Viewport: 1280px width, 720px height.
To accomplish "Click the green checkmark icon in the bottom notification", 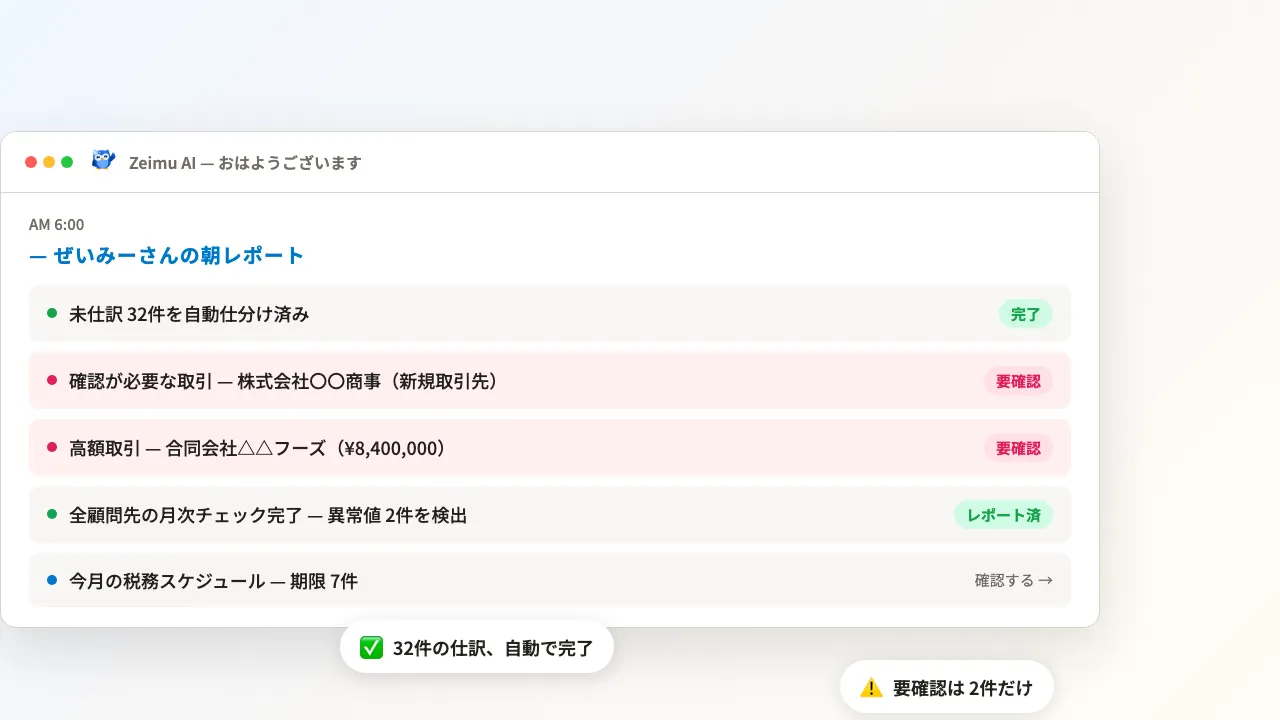I will (371, 648).
